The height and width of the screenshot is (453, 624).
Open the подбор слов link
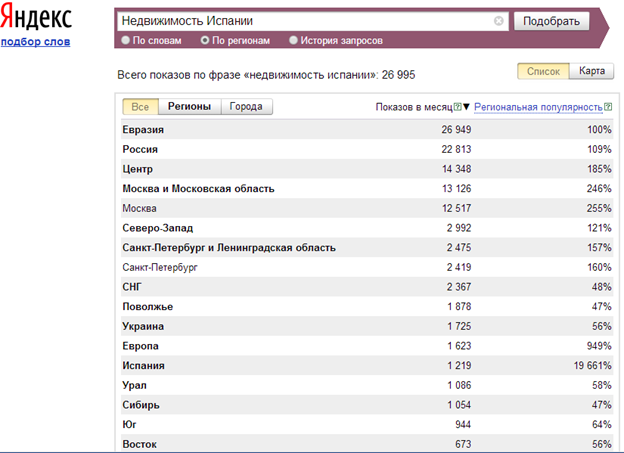tap(35, 41)
